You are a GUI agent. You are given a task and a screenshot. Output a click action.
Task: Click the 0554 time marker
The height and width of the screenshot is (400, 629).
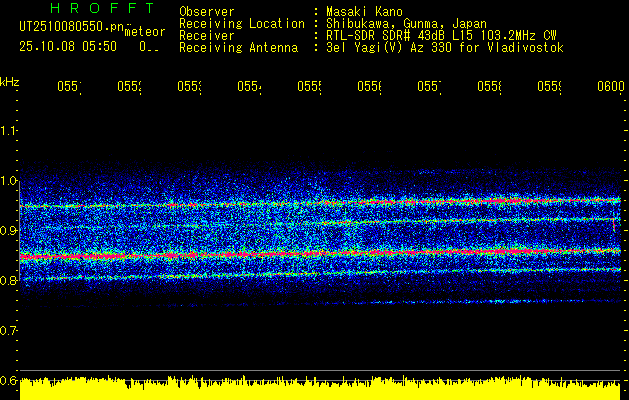coord(249,87)
